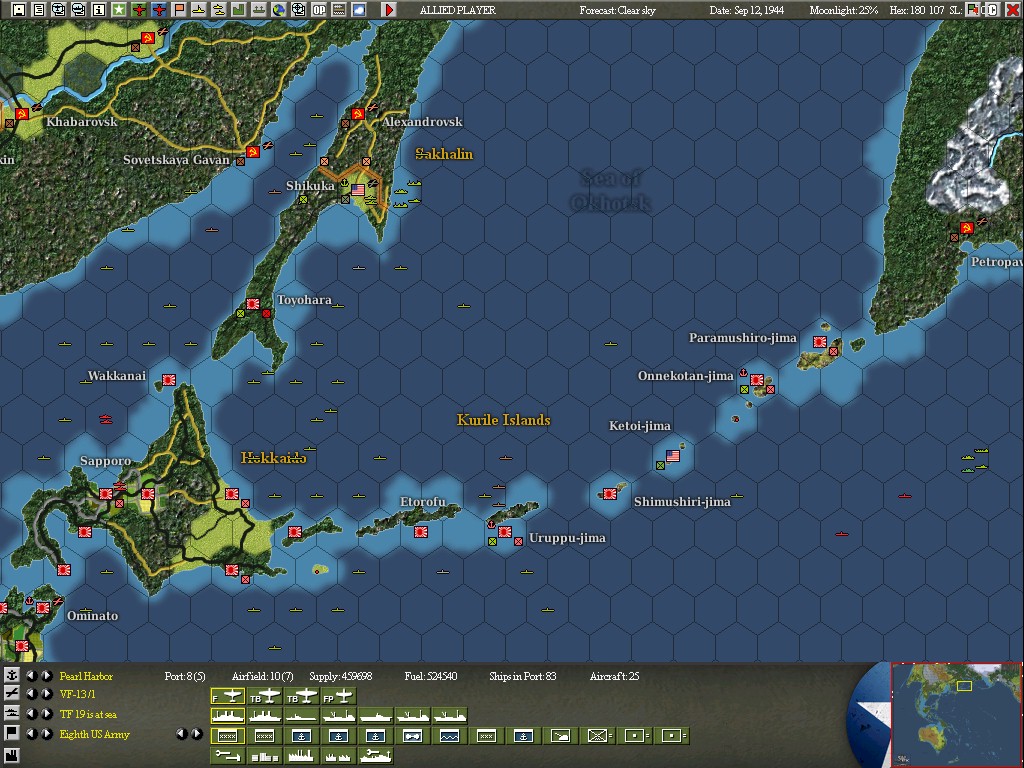The image size is (1024, 768).
Task: Select Soviet base at Khabarovsk
Action: coord(22,114)
